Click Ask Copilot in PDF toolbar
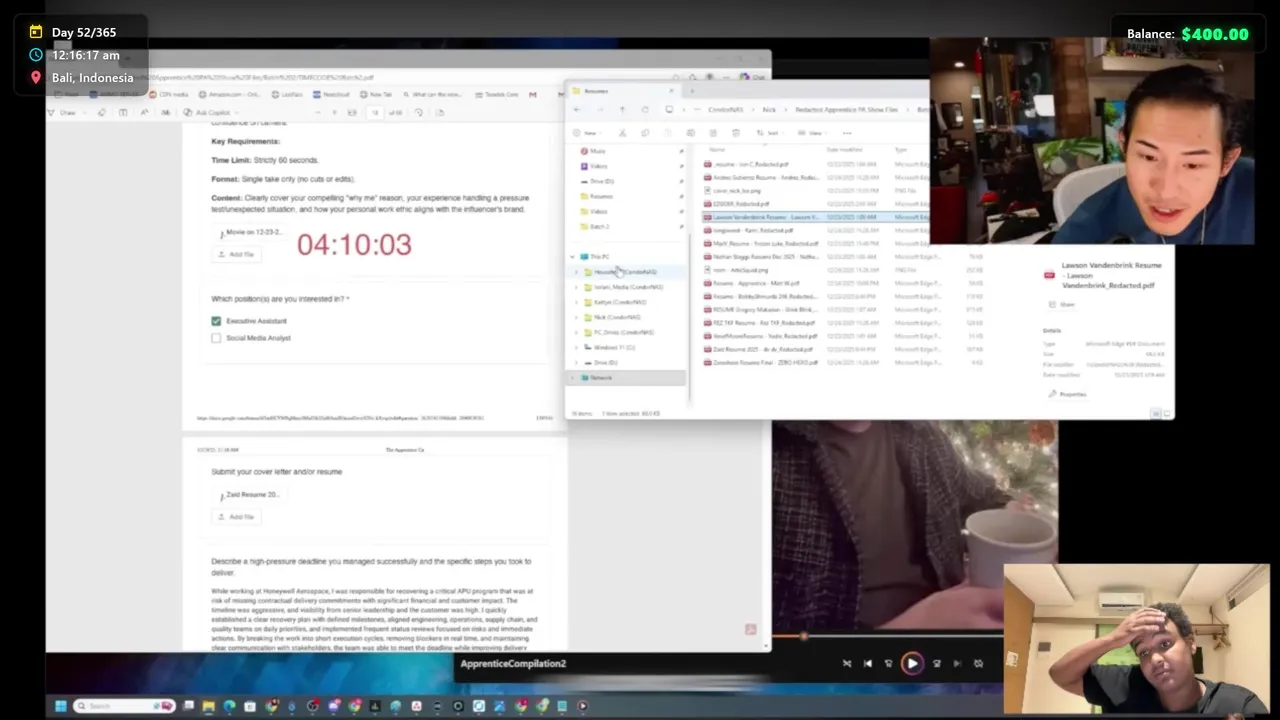Viewport: 1280px width, 720px height. pos(213,112)
